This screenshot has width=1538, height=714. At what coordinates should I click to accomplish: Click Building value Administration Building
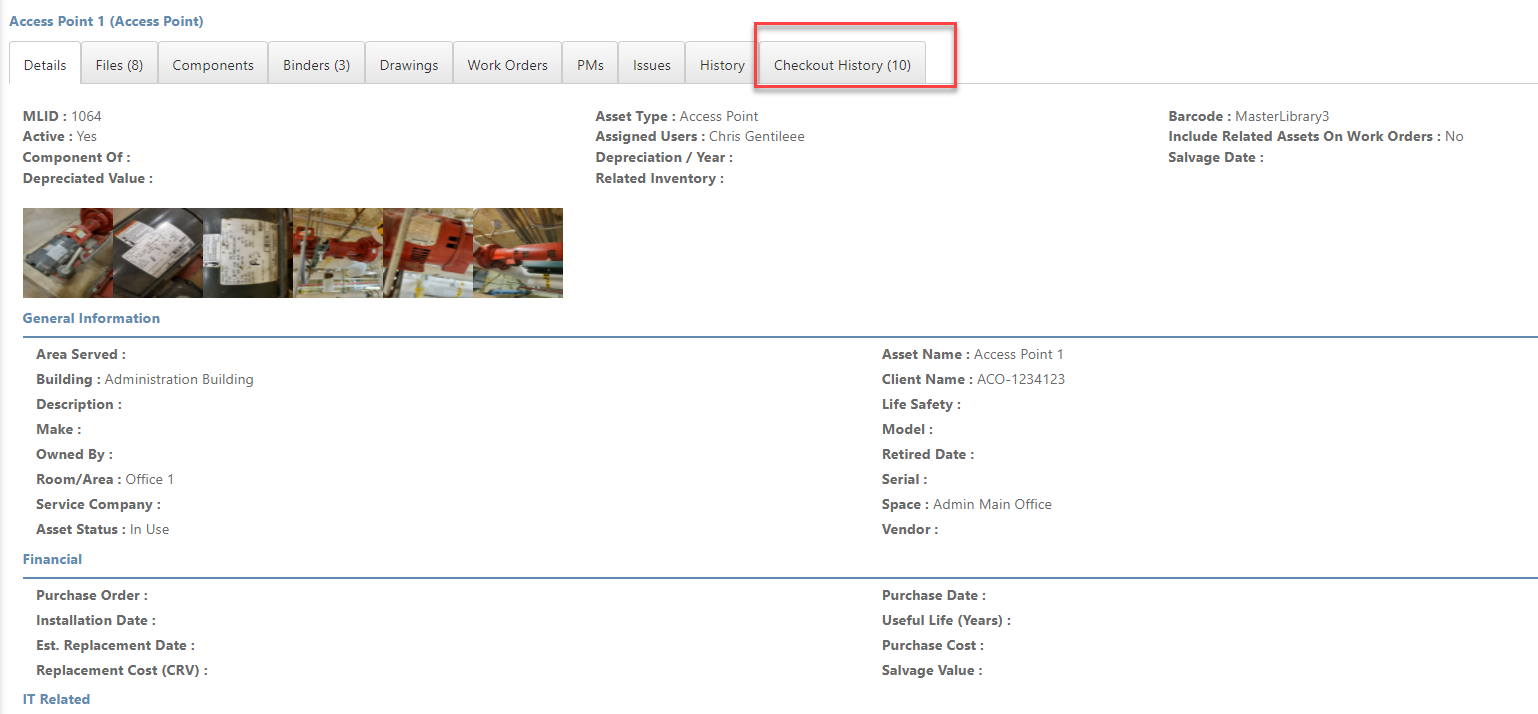(x=179, y=379)
